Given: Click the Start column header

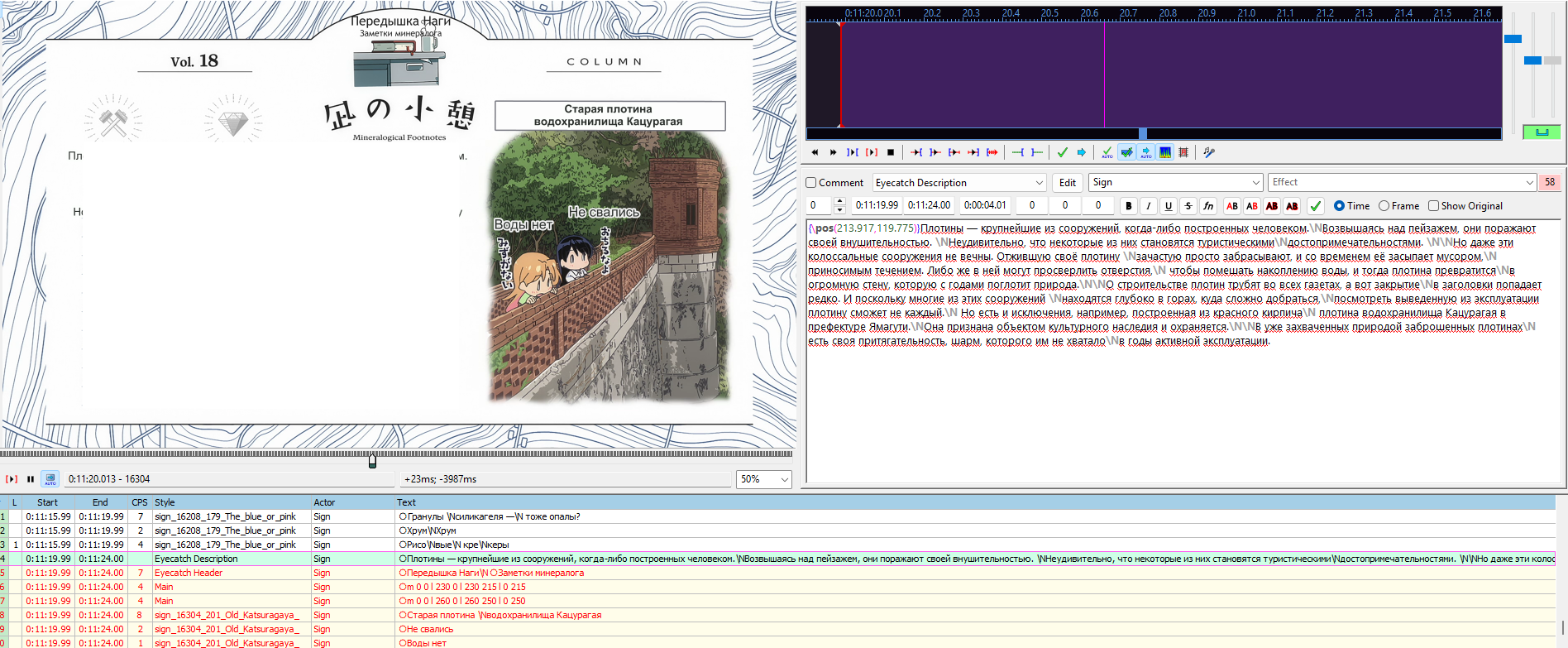Looking at the screenshot, I should point(48,502).
